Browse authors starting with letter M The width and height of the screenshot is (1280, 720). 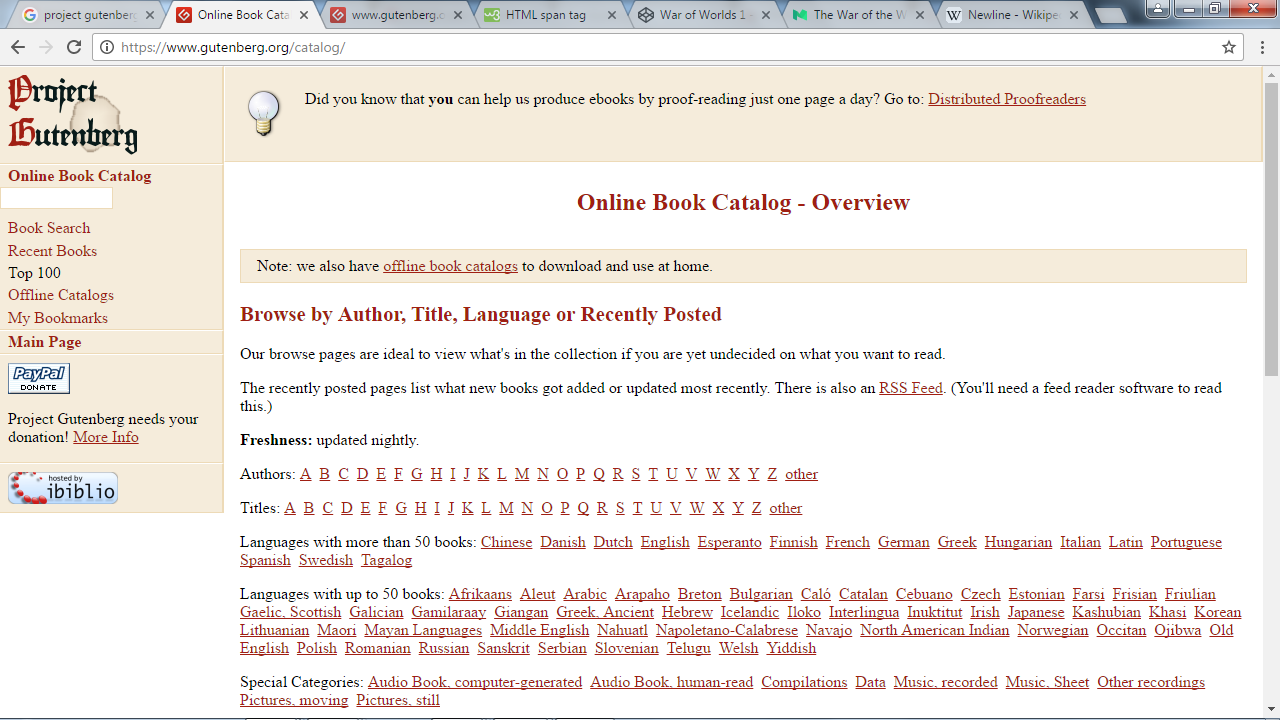[x=522, y=474]
